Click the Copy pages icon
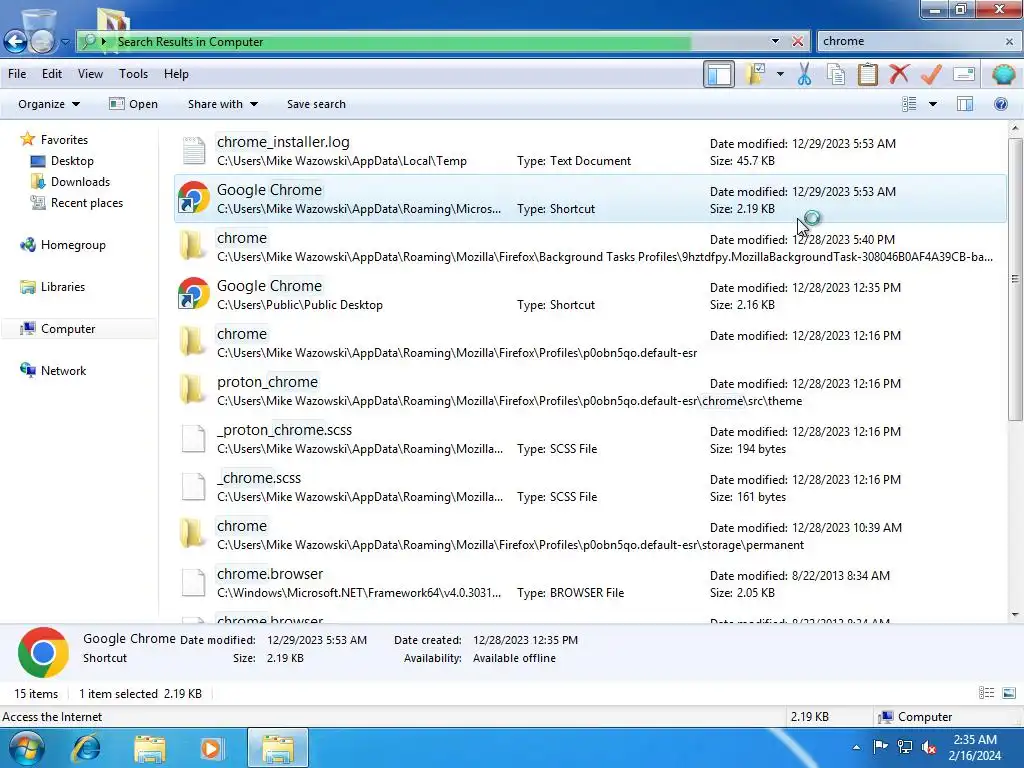Viewport: 1024px width, 768px height. tap(836, 74)
